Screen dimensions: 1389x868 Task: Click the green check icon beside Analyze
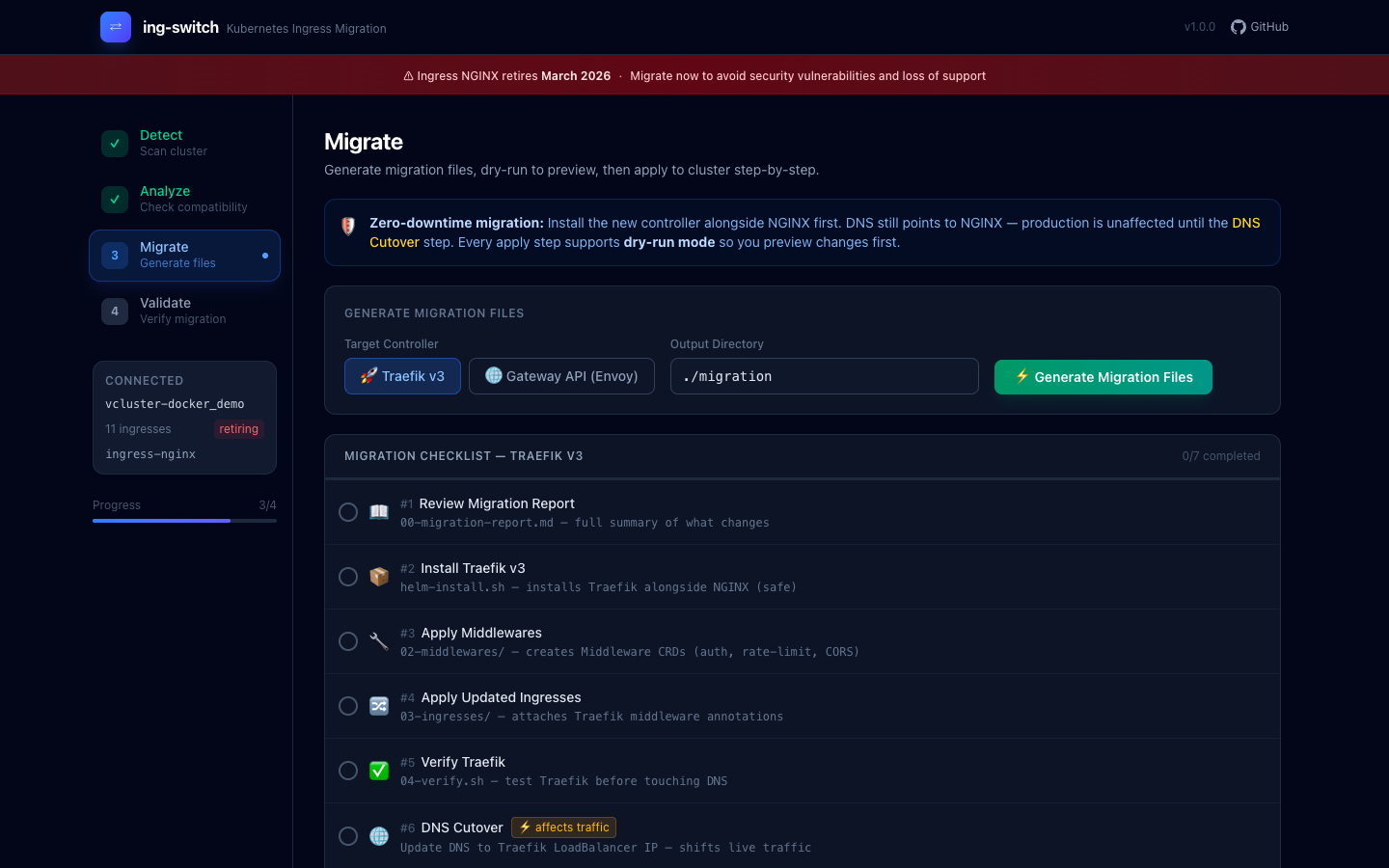[x=115, y=200]
